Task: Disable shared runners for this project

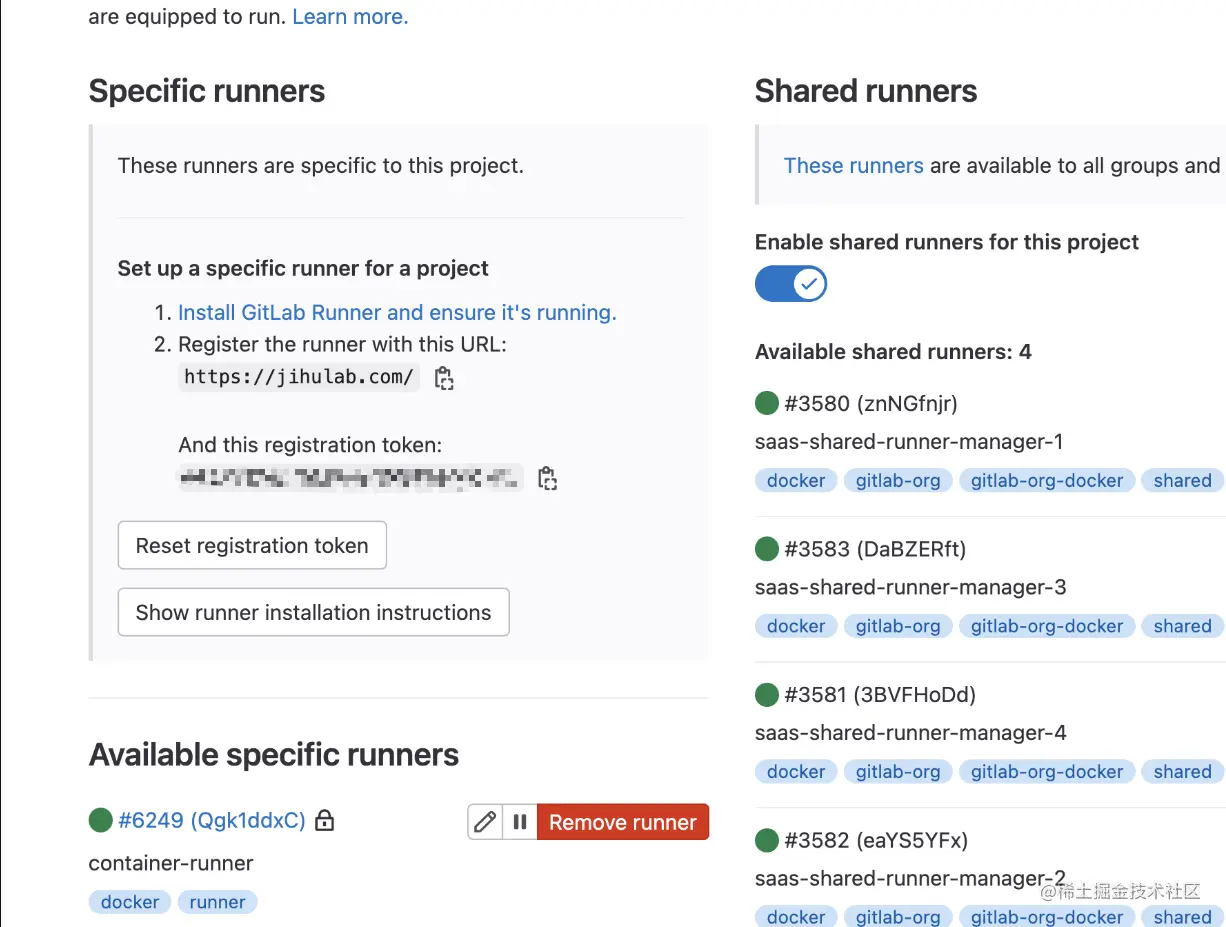Action: (x=791, y=284)
